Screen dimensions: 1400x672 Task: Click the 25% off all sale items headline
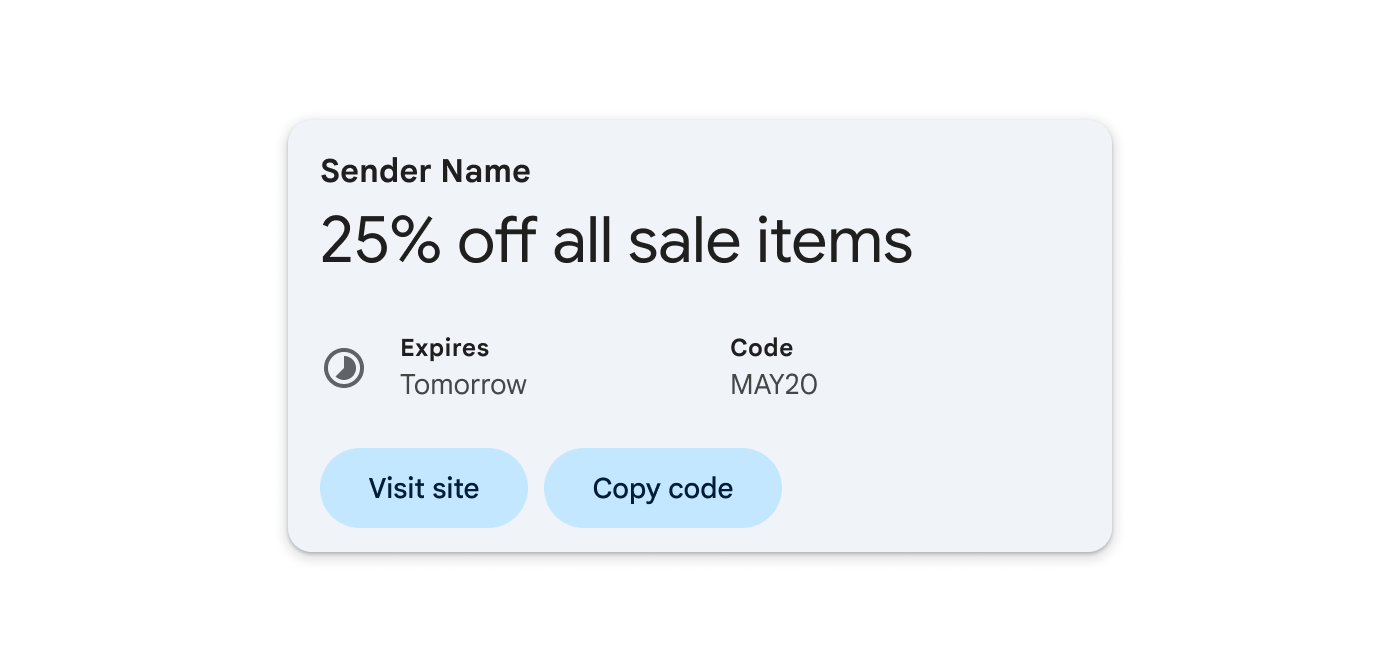click(x=616, y=241)
